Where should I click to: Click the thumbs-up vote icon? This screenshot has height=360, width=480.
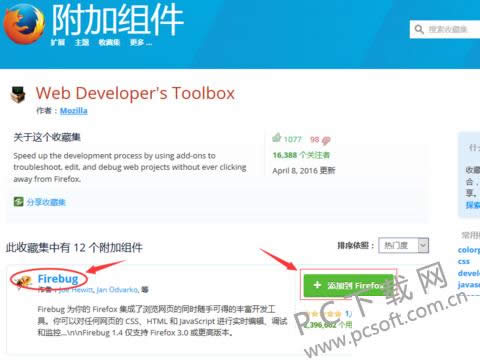point(277,137)
